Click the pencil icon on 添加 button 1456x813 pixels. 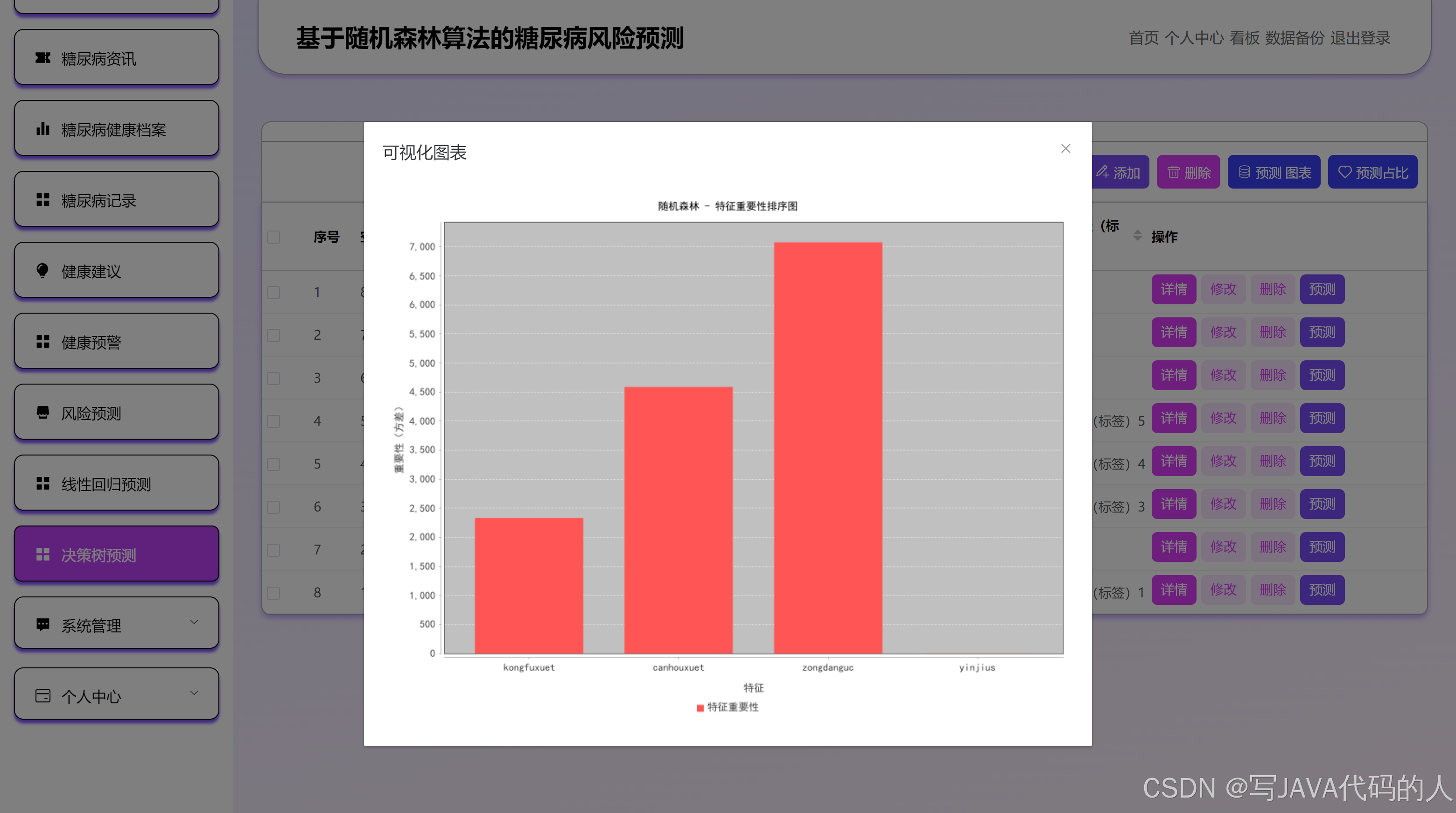point(1102,172)
